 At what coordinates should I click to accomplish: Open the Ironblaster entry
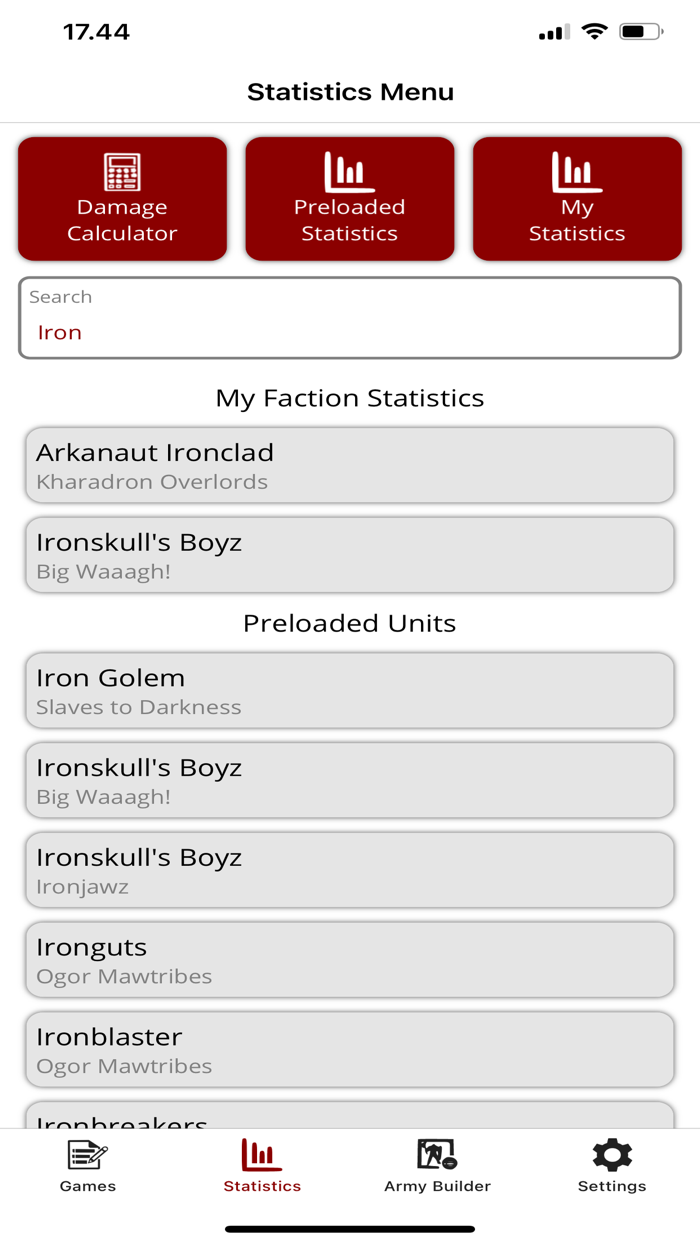click(349, 1049)
